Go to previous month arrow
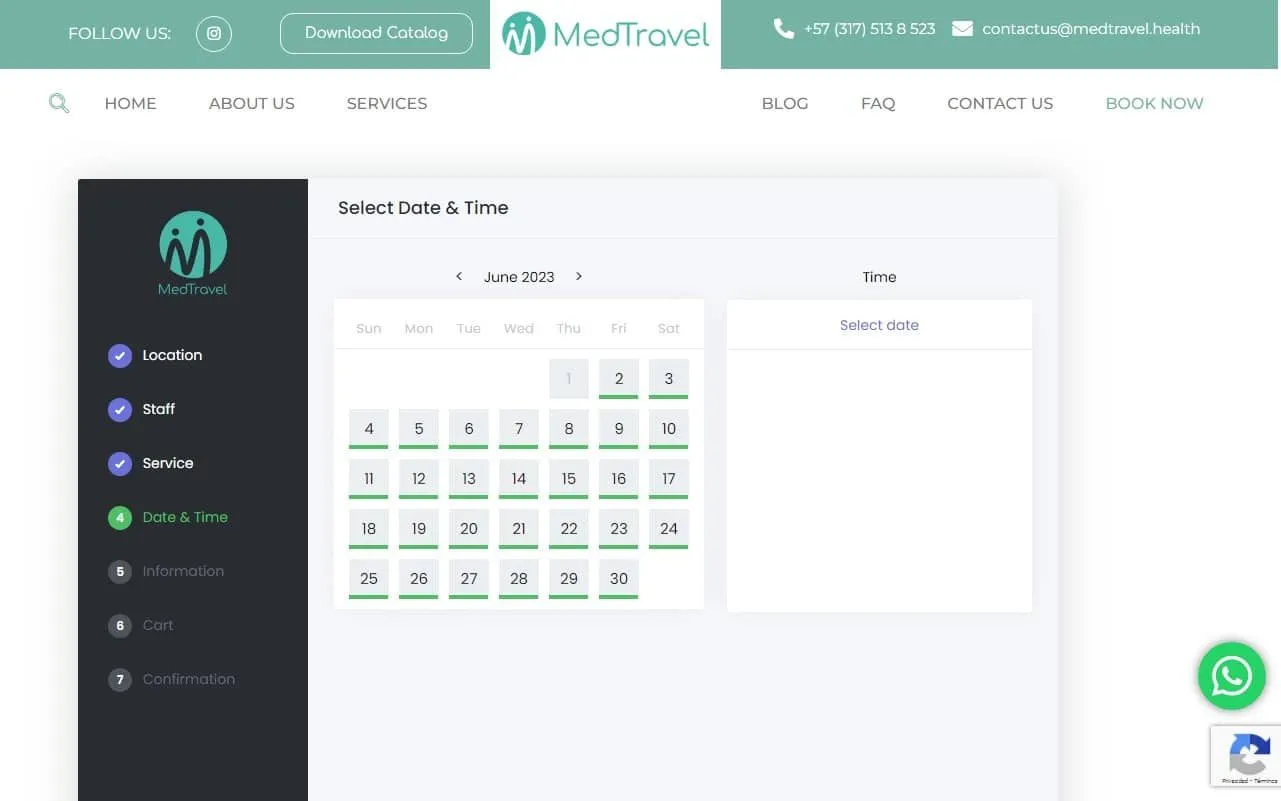Image resolution: width=1281 pixels, height=801 pixels. click(x=459, y=276)
